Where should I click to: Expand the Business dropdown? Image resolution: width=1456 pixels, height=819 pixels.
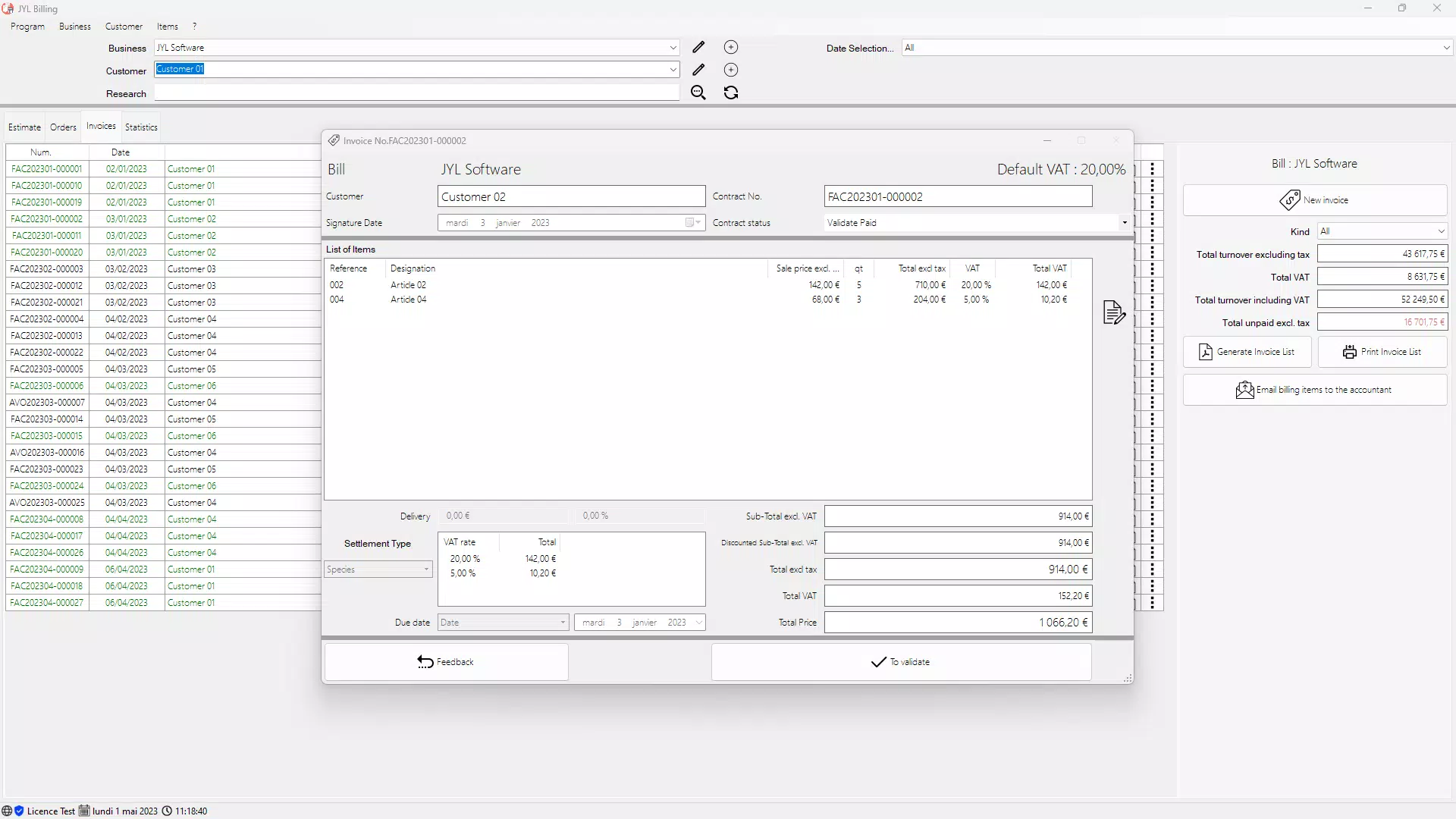[673, 48]
